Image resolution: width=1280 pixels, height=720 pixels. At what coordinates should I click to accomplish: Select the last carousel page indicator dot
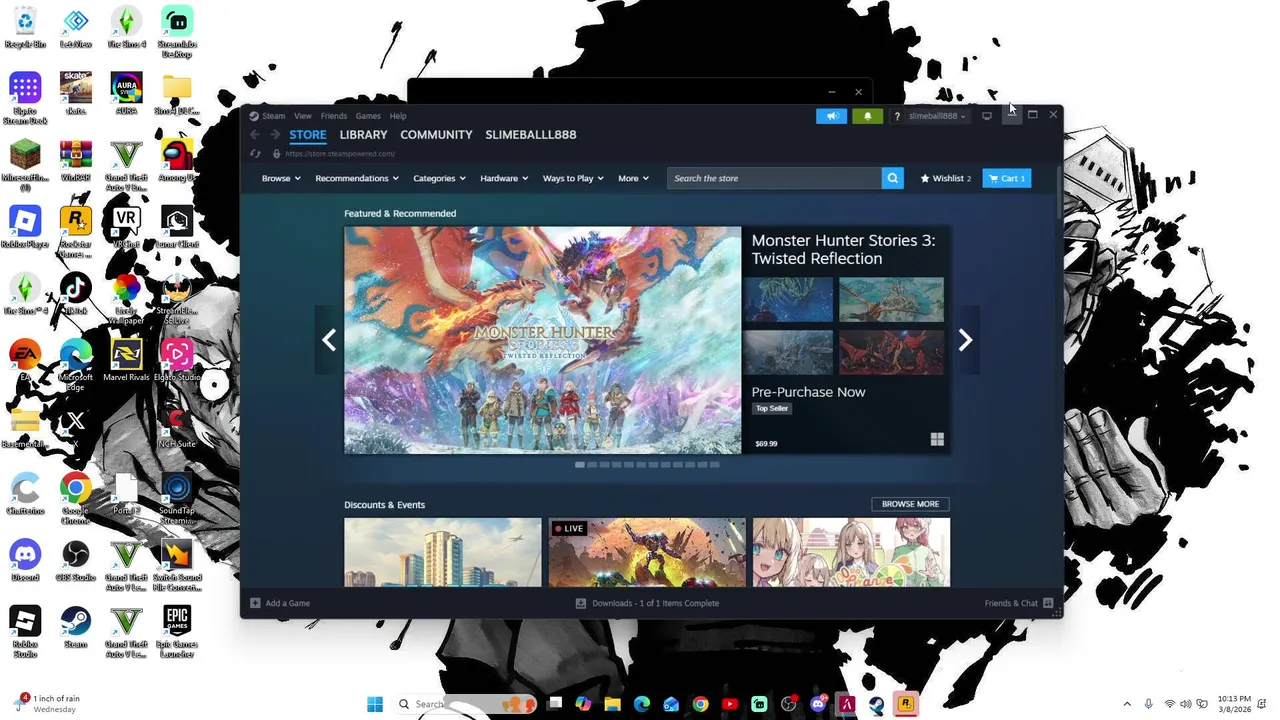point(714,464)
